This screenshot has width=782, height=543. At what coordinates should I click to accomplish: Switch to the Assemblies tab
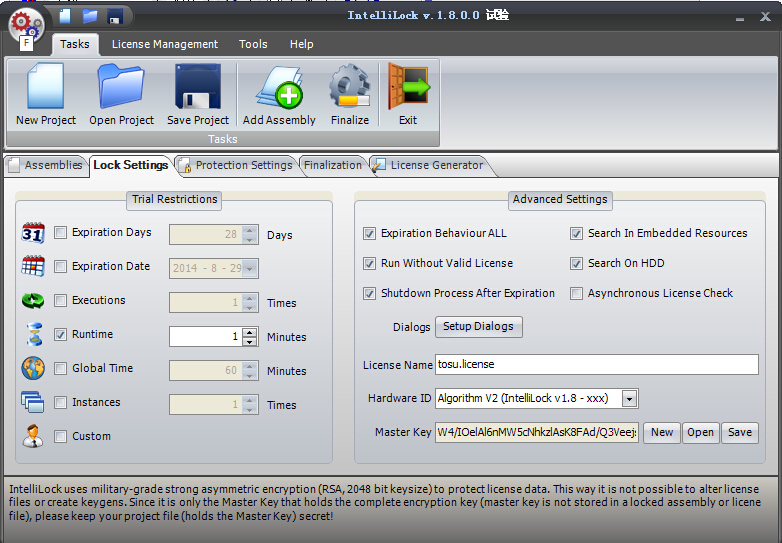click(45, 165)
